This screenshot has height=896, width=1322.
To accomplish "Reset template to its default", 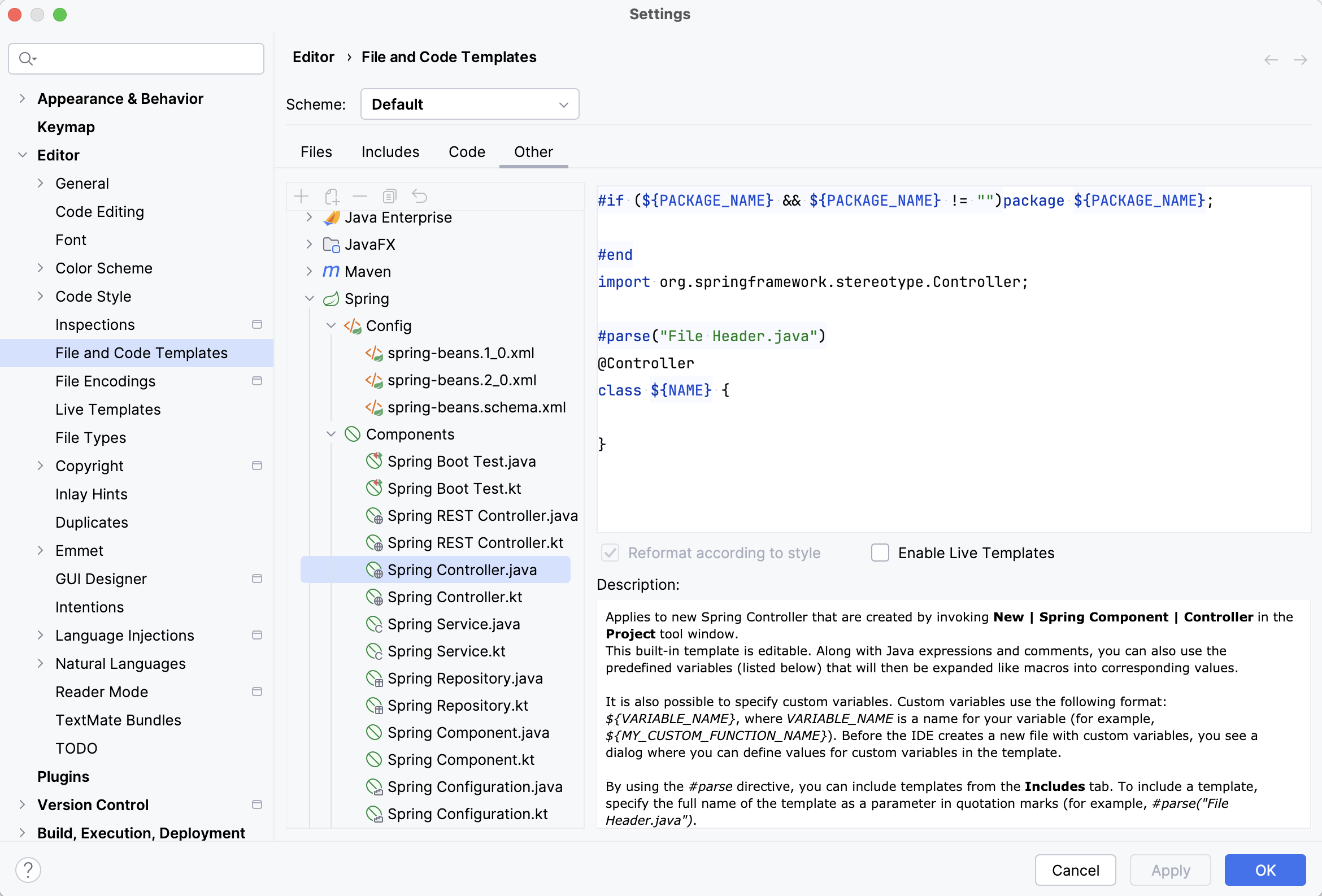I will point(419,196).
